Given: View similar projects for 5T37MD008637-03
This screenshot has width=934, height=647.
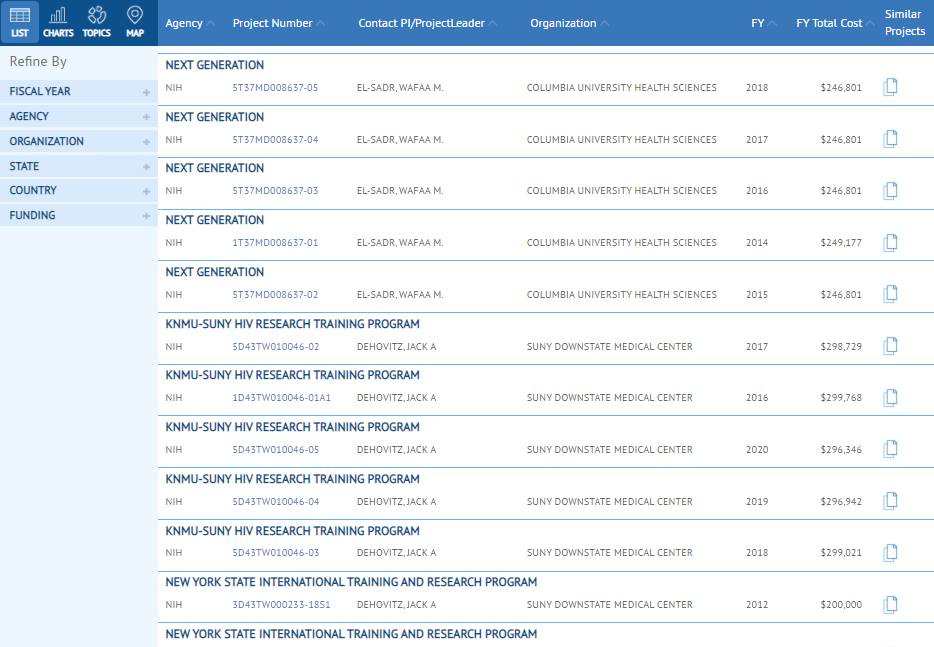Looking at the screenshot, I should [890, 191].
